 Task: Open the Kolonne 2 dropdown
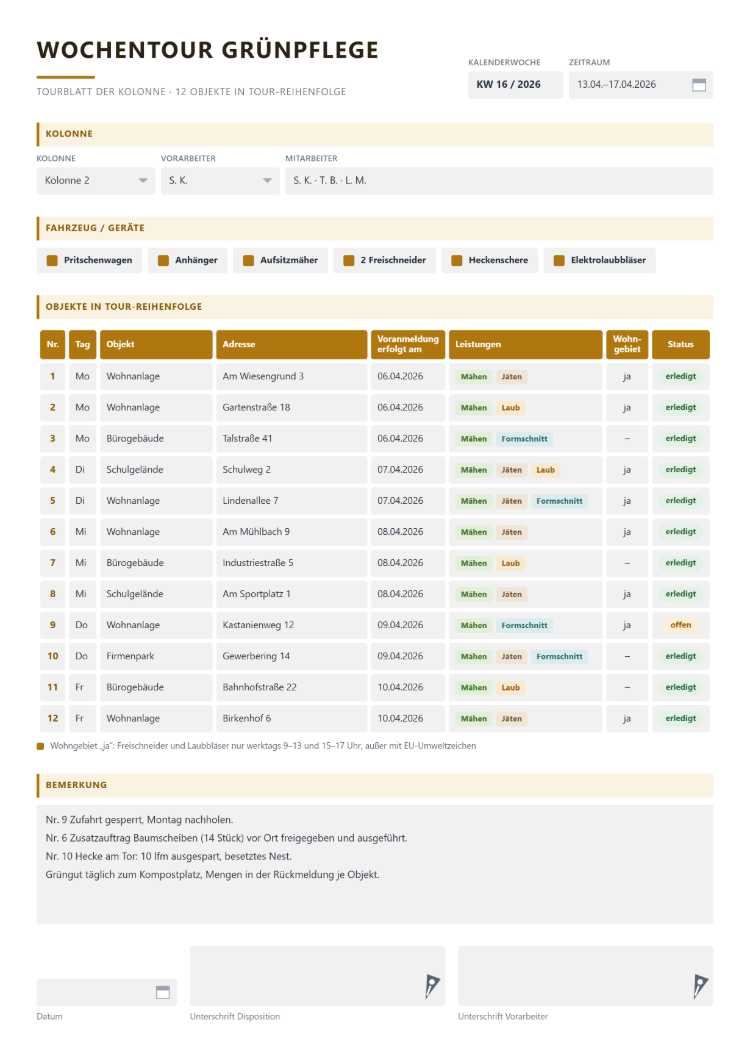point(96,180)
